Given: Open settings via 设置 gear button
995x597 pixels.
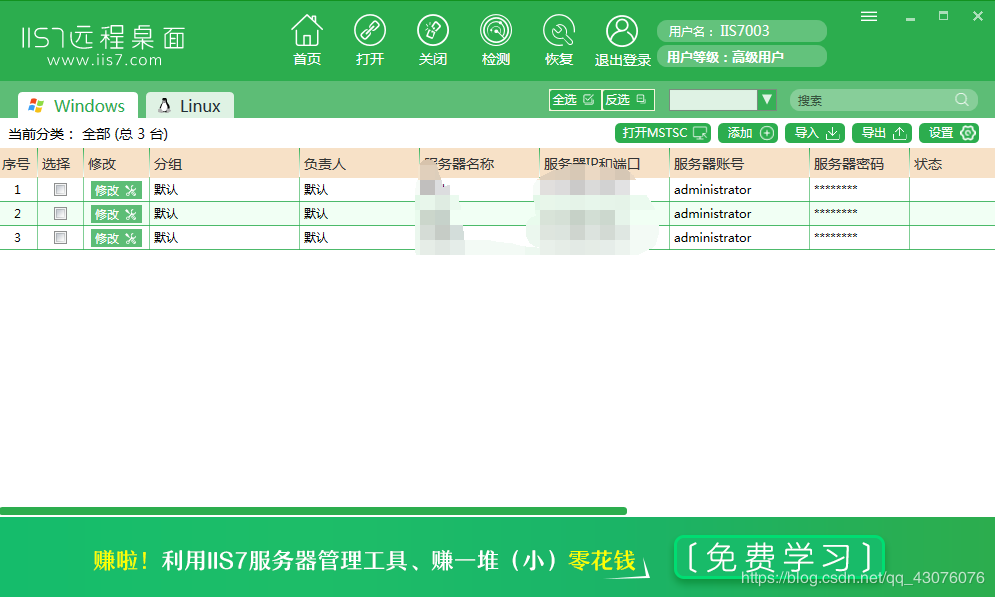Looking at the screenshot, I should click(x=948, y=132).
